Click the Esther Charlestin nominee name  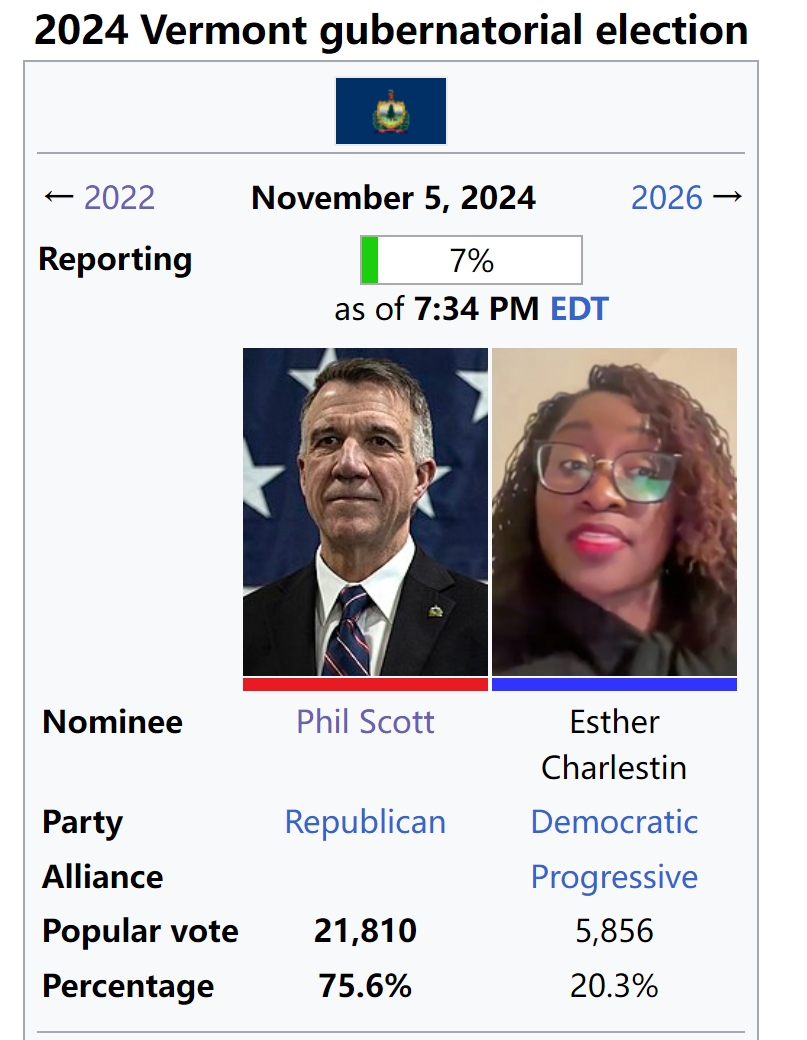coord(614,745)
